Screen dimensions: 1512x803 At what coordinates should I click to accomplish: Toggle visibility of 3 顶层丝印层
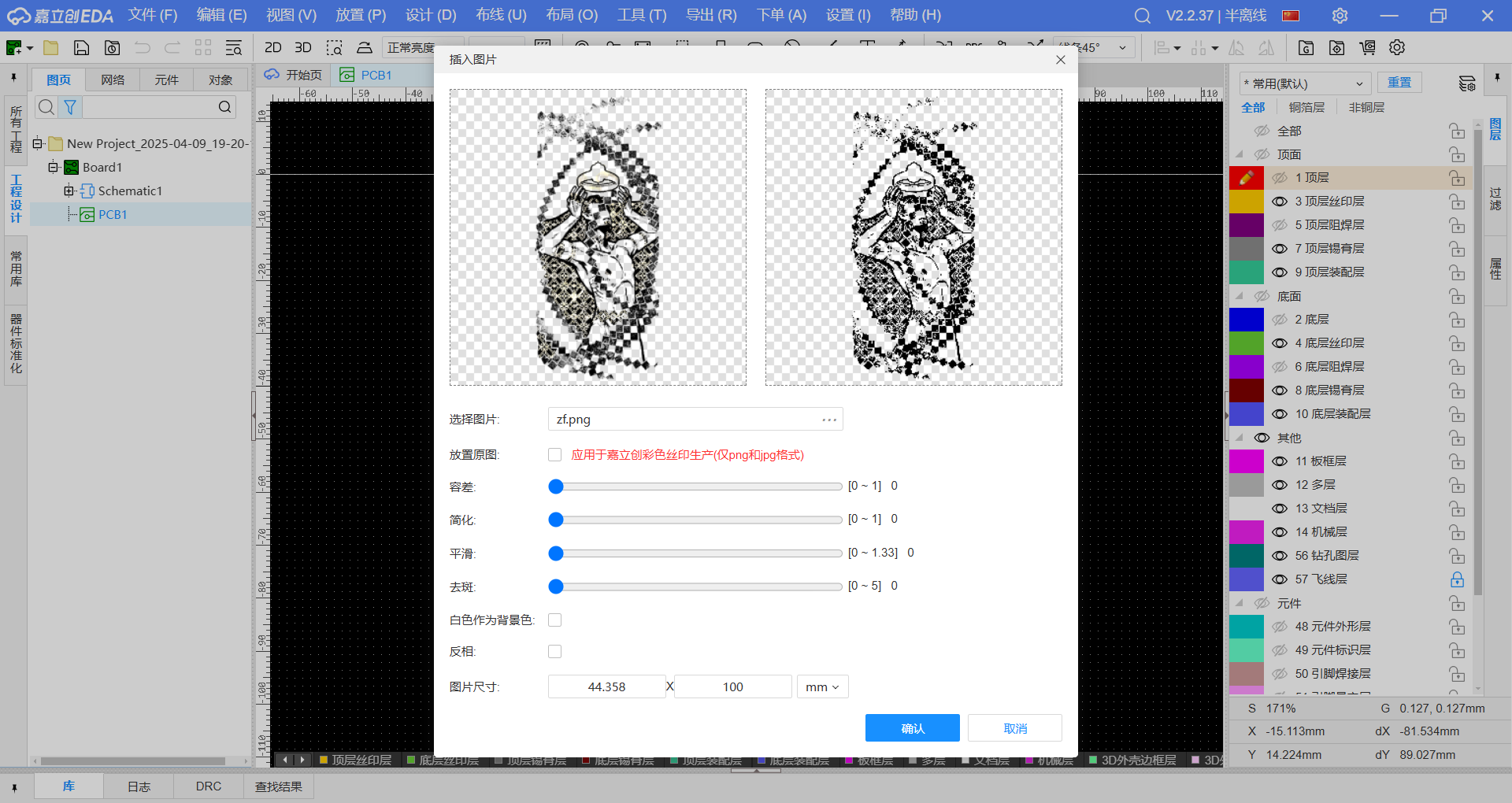(x=1280, y=202)
